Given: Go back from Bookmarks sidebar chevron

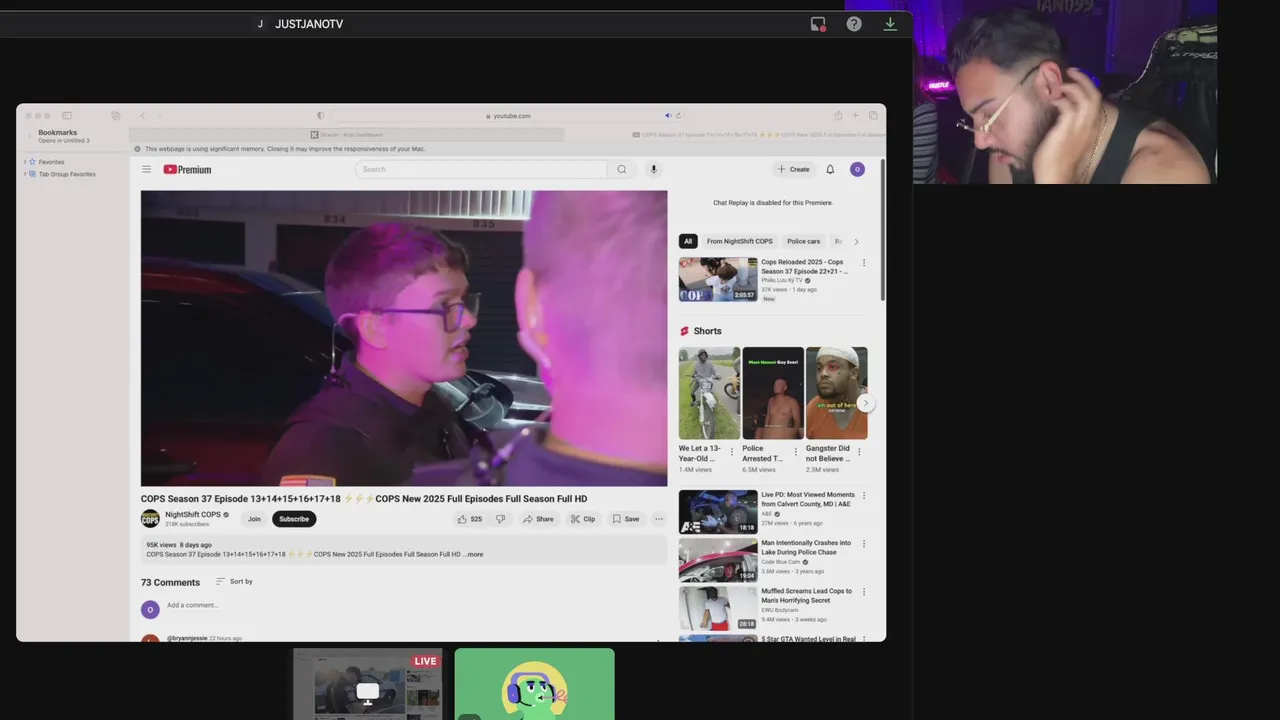Looking at the screenshot, I should tap(30, 136).
